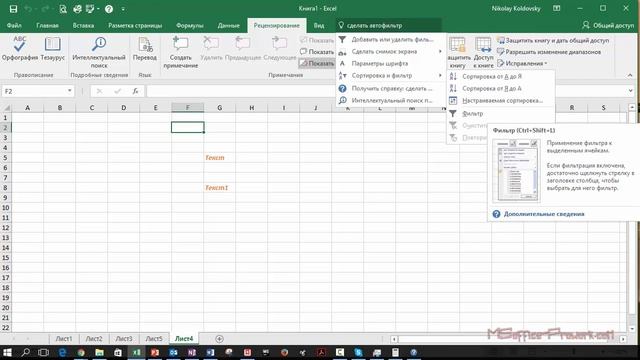This screenshot has width=640, height=360.
Task: Expand the formula bar arrow
Action: [631, 91]
